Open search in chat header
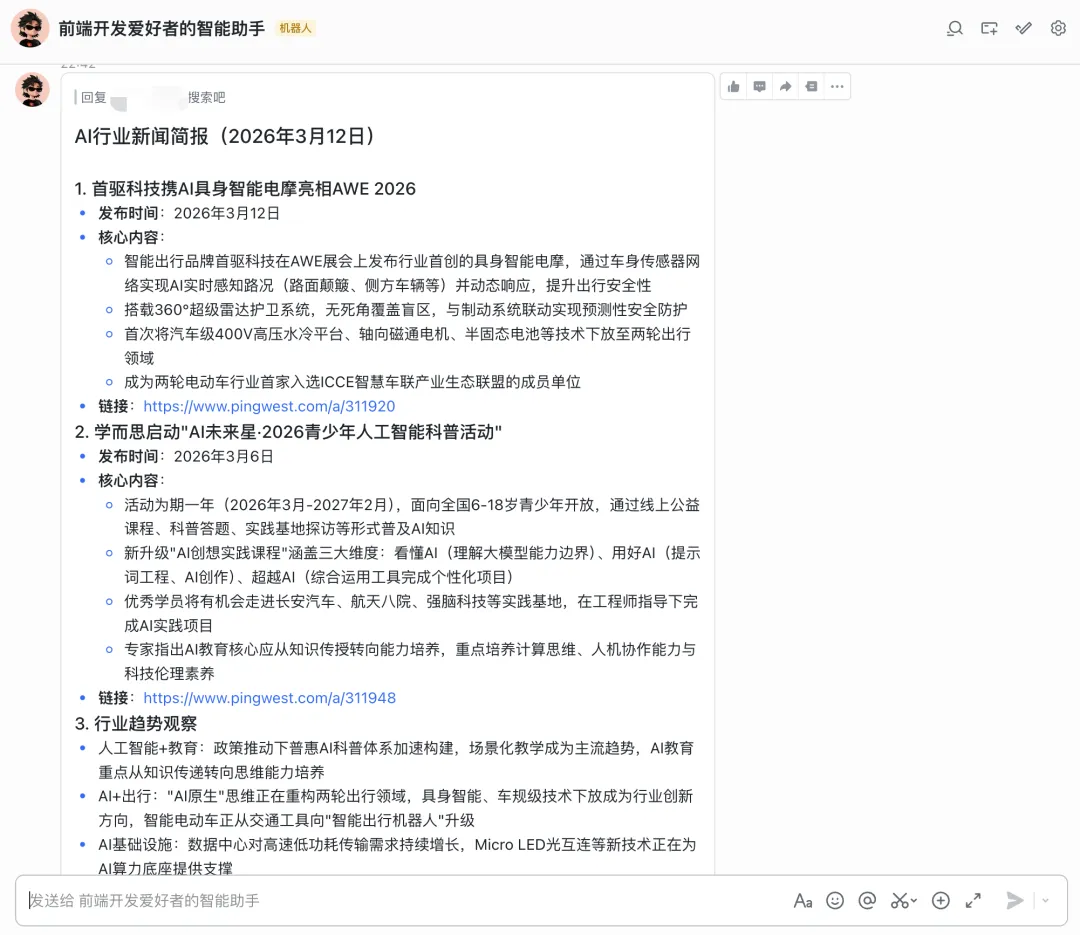Image resolution: width=1080 pixels, height=935 pixels. click(955, 28)
